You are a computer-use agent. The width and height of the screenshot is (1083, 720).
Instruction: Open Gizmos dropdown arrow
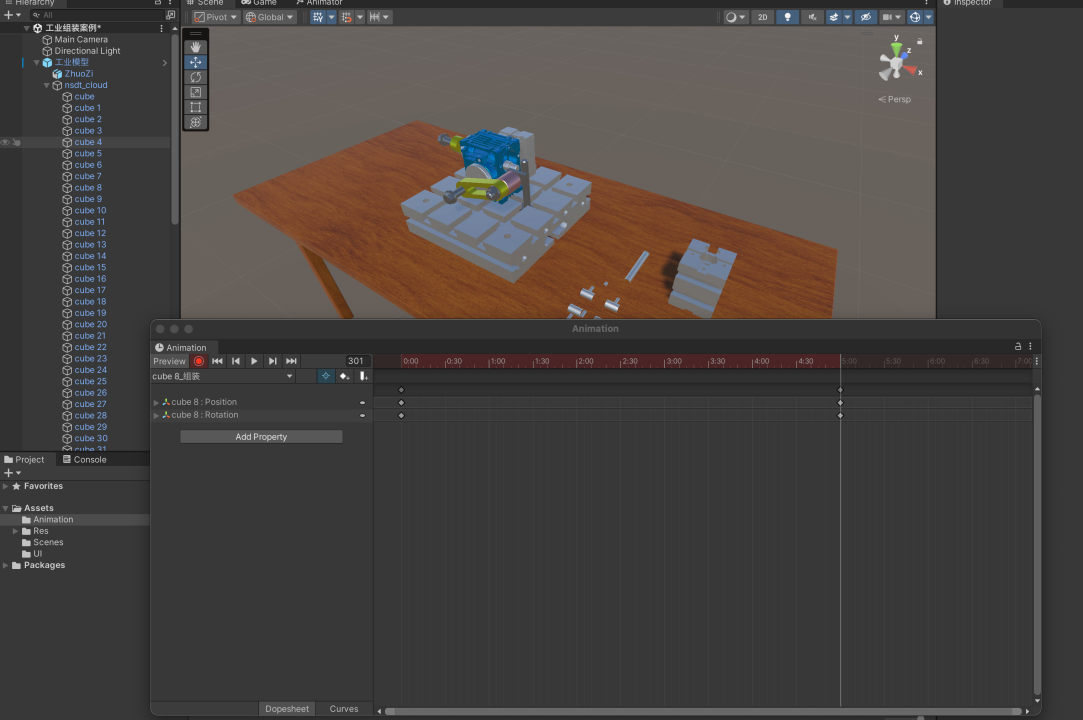[928, 17]
